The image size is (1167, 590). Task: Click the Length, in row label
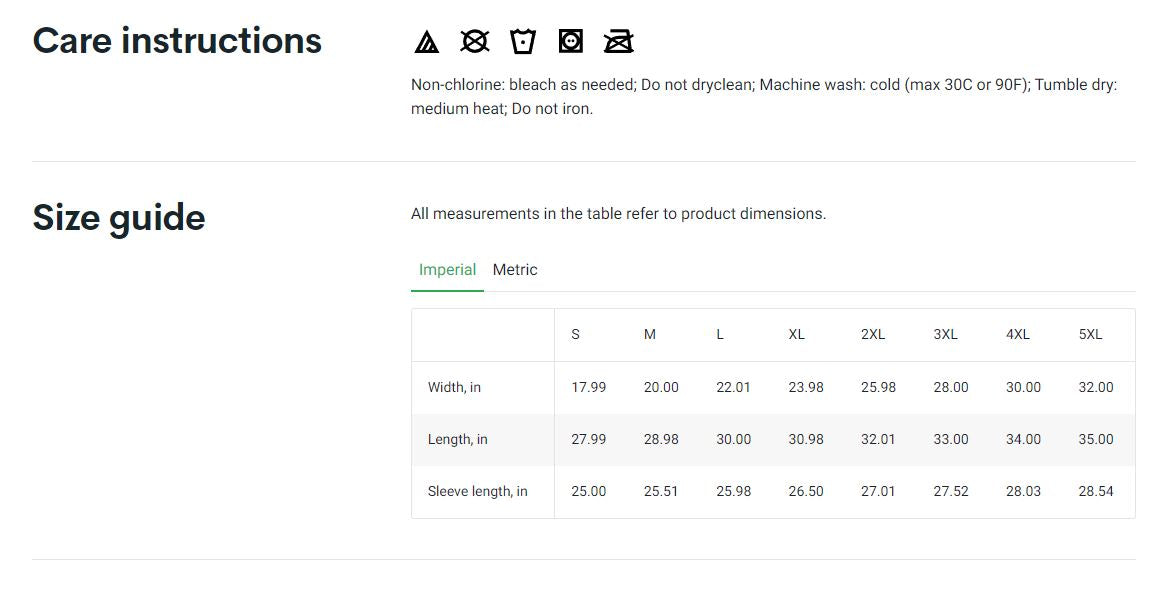tap(457, 440)
